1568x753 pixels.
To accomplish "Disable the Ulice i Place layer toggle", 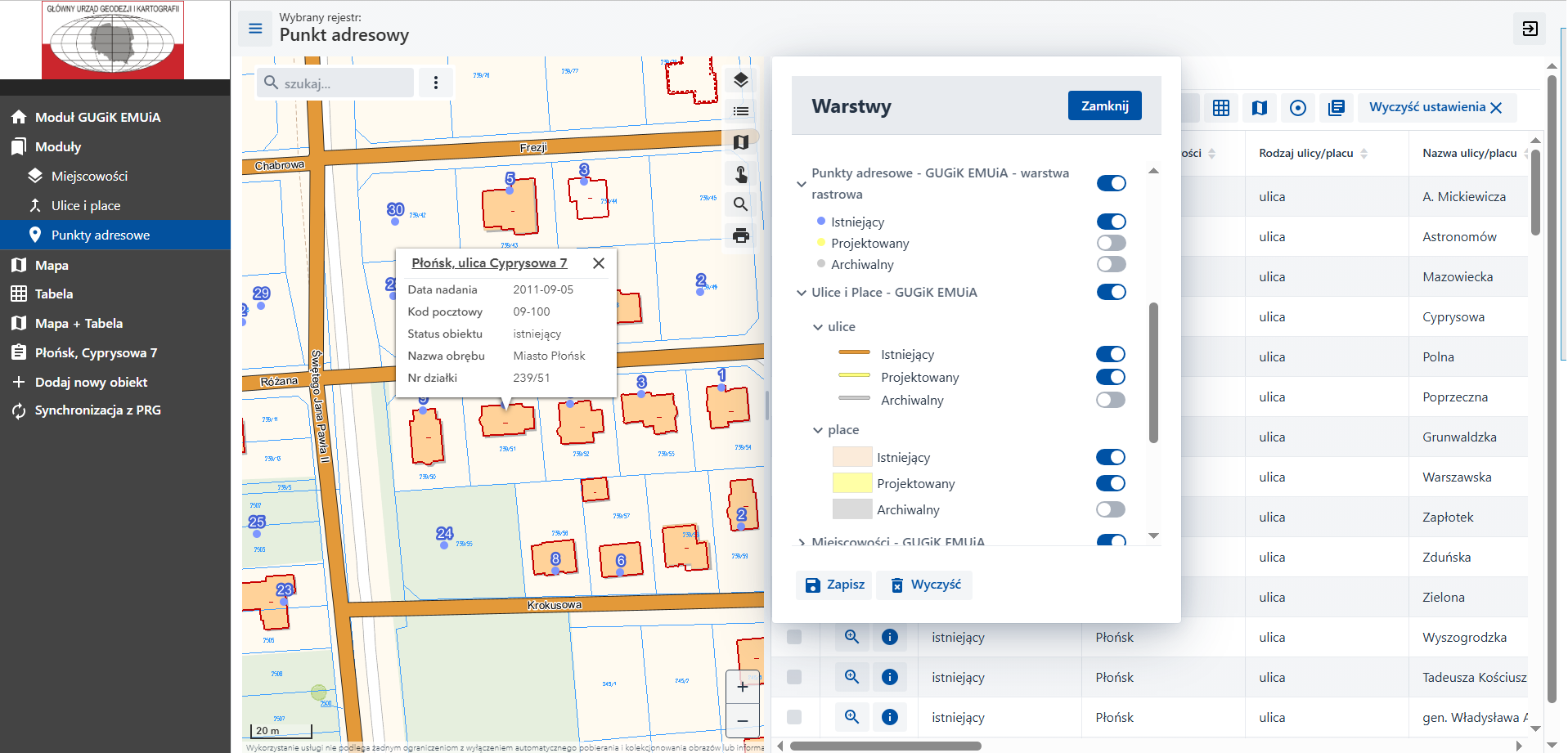I will pyautogui.click(x=1111, y=292).
